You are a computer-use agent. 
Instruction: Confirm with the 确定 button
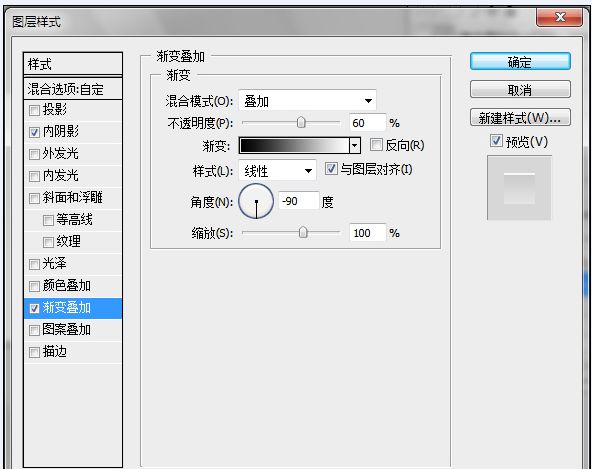520,62
